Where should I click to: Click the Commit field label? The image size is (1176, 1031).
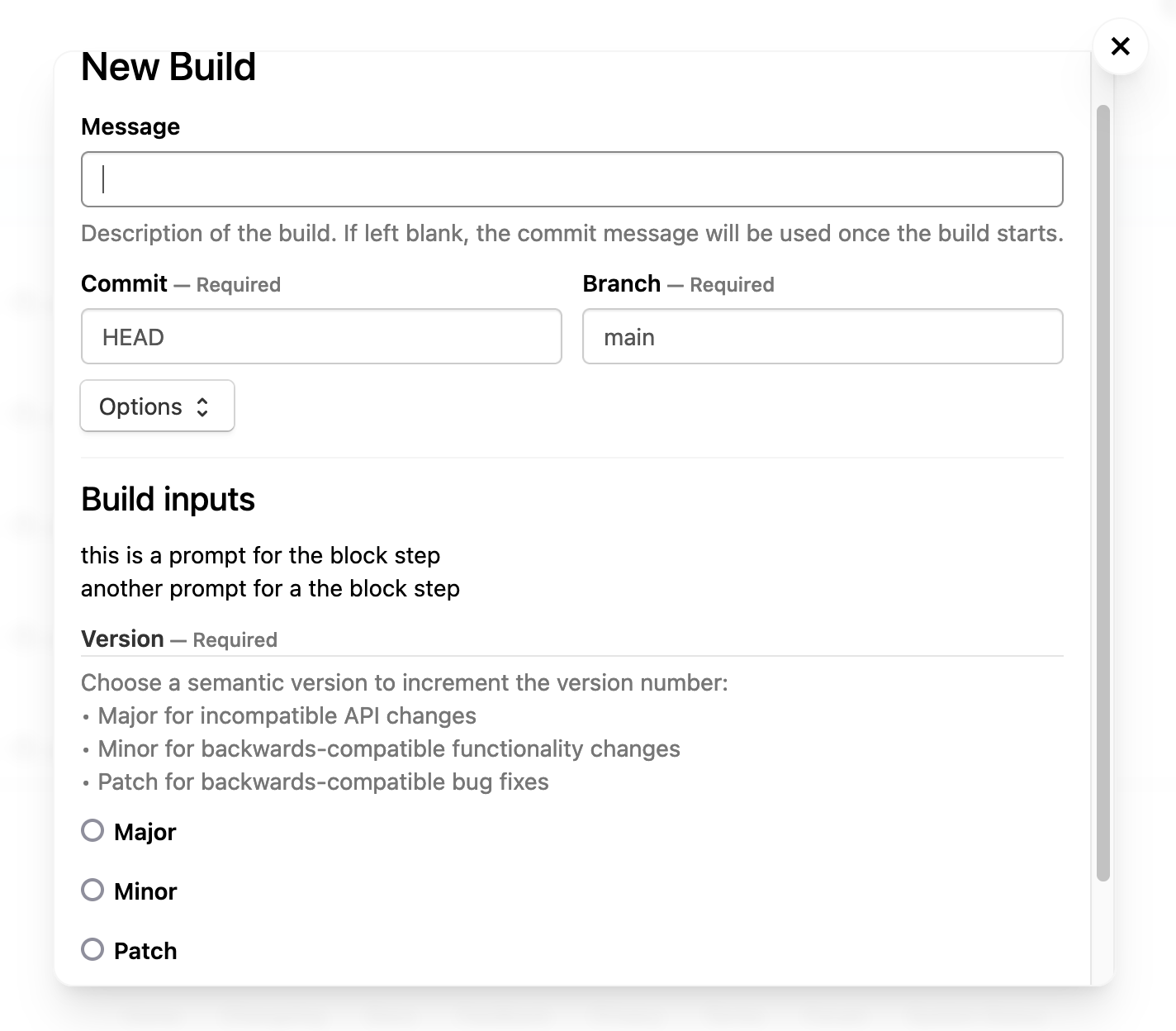pos(124,283)
